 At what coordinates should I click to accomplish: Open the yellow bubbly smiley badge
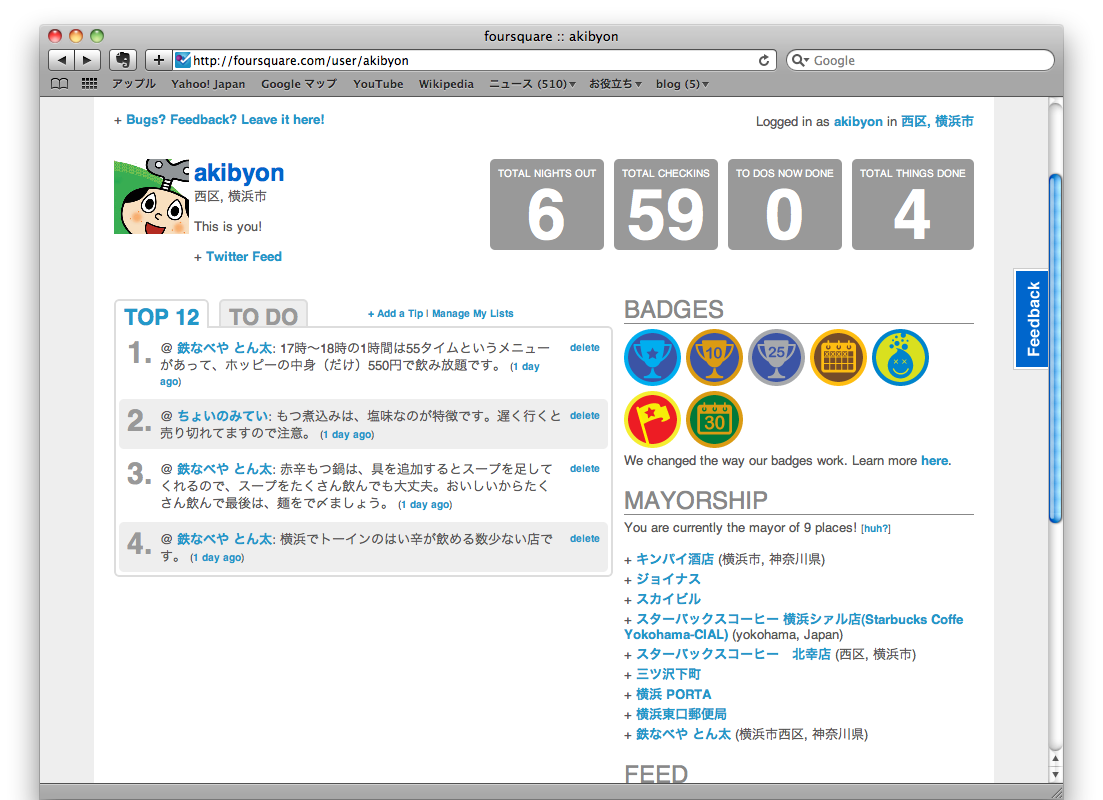coord(900,357)
